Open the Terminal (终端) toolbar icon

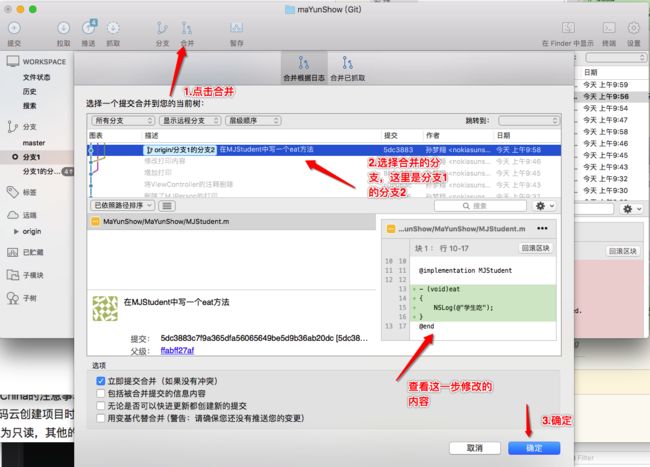point(609,28)
